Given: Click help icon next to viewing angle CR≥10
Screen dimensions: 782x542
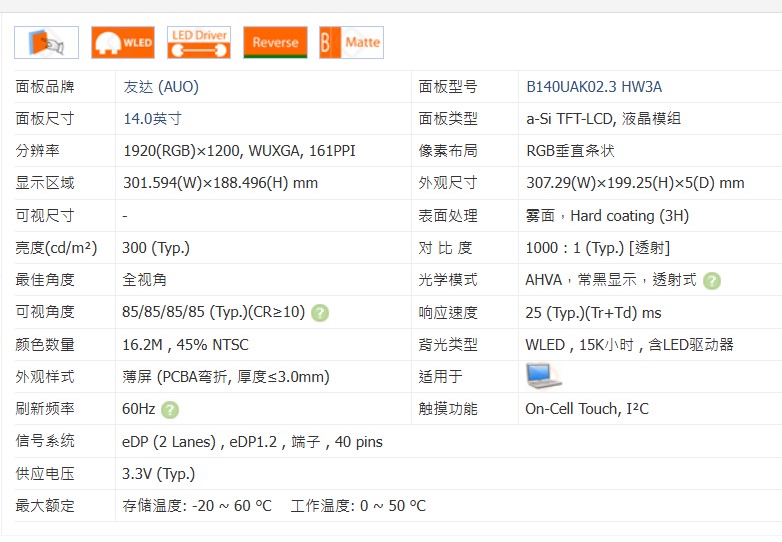Looking at the screenshot, I should (320, 313).
